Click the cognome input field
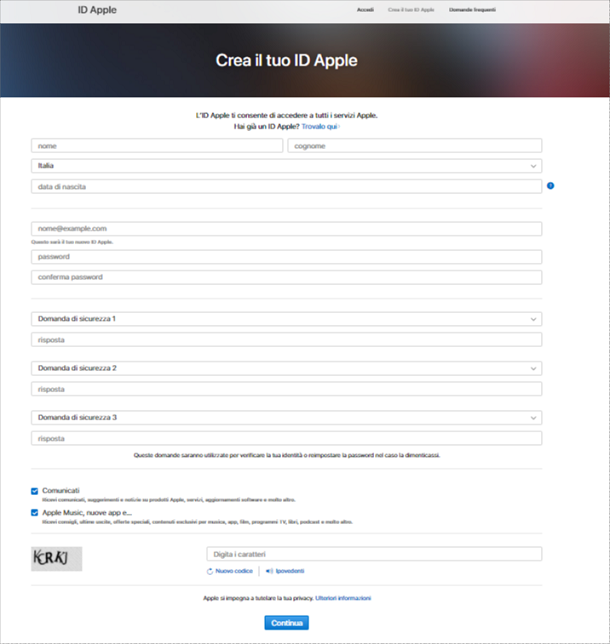The image size is (610, 644). coord(414,146)
